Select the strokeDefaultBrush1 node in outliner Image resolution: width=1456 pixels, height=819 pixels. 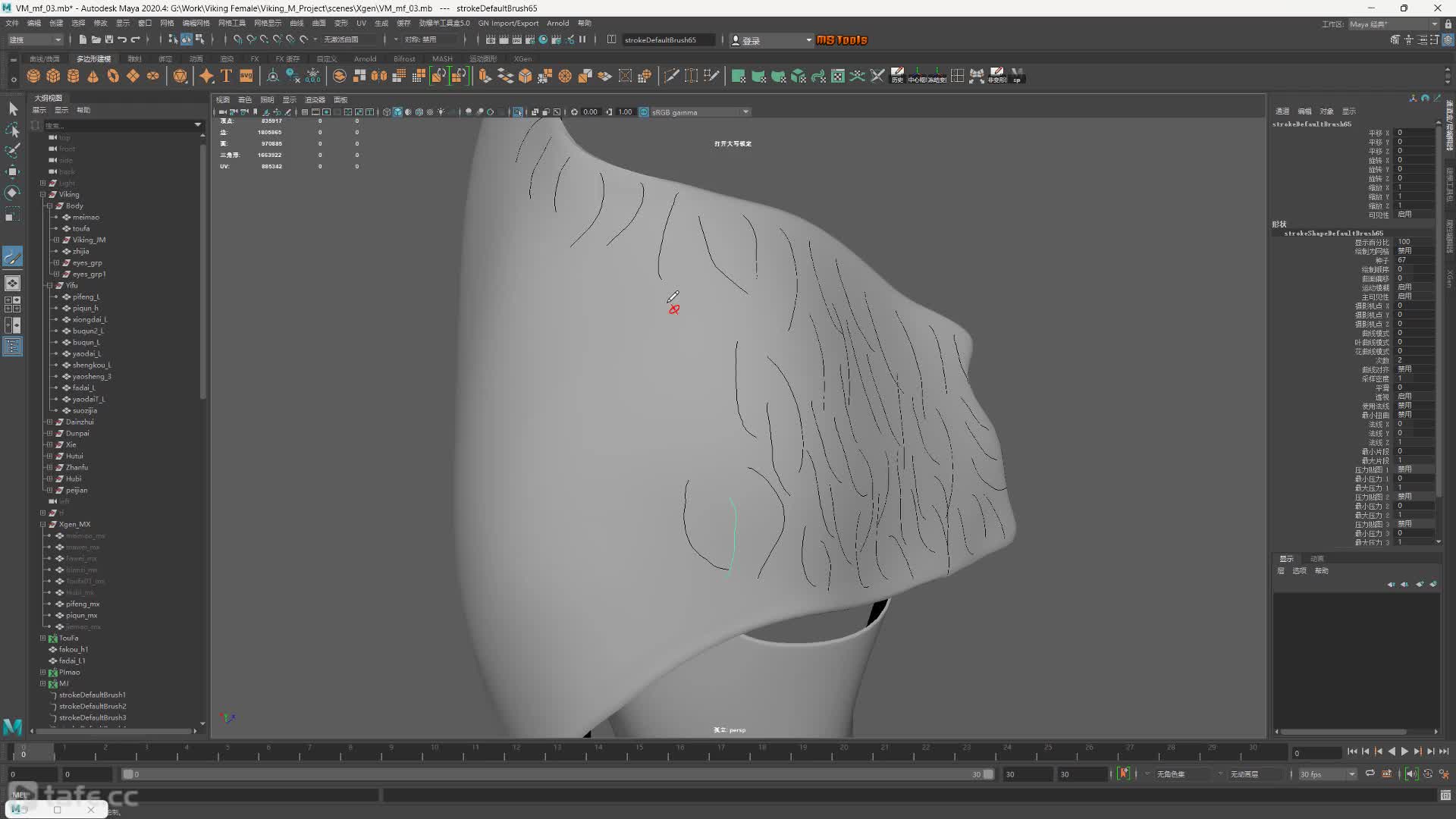[93, 695]
